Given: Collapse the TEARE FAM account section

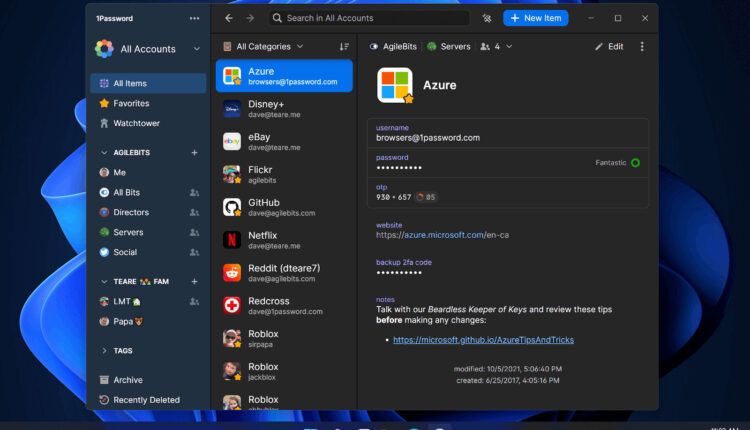Looking at the screenshot, I should click(x=104, y=282).
